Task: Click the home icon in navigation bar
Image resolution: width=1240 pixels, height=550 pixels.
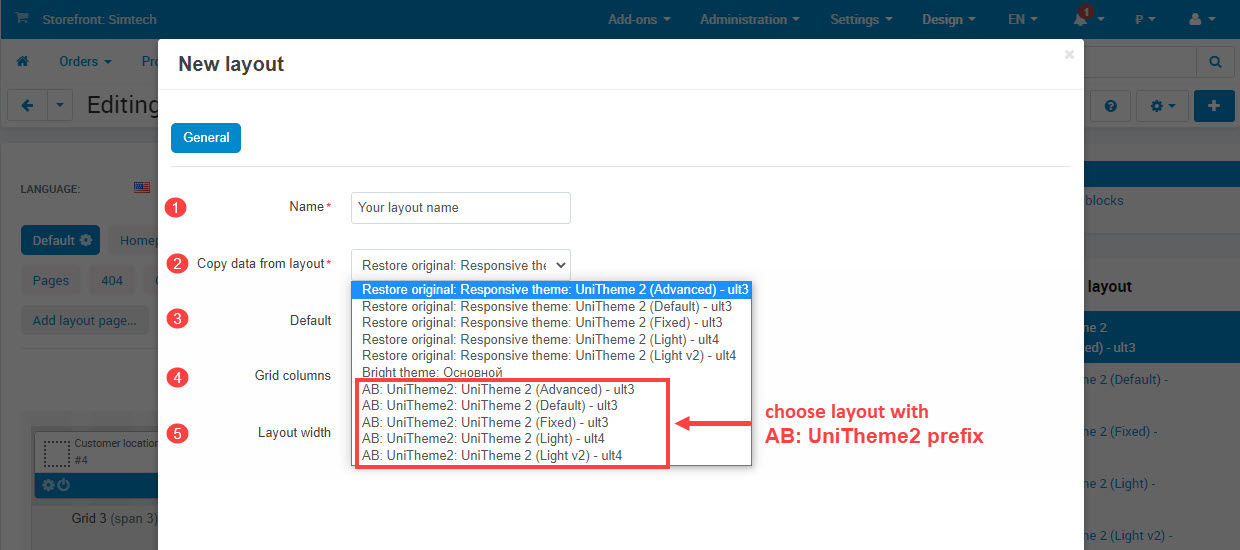Action: click(22, 62)
